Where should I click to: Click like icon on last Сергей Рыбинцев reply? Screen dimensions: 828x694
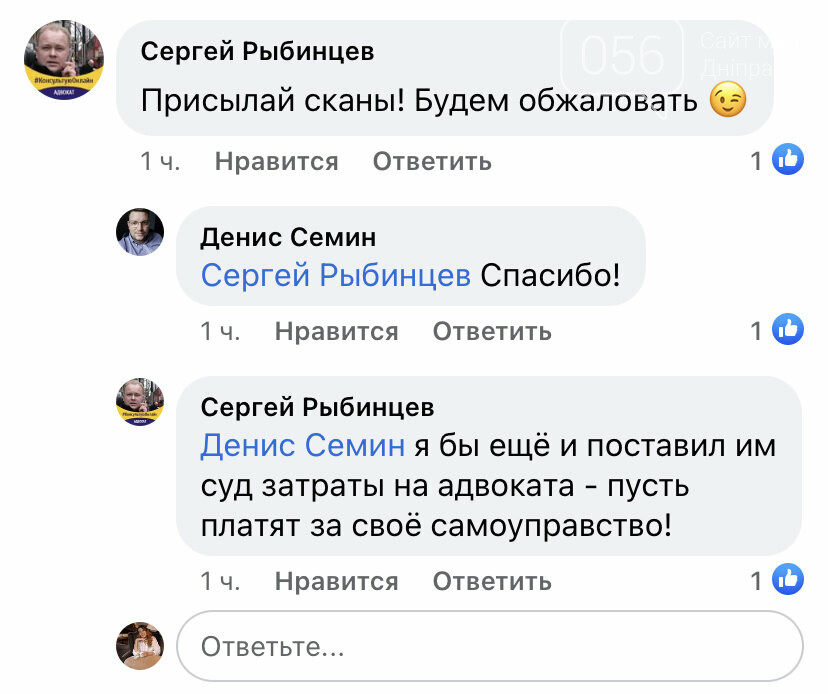(x=788, y=580)
